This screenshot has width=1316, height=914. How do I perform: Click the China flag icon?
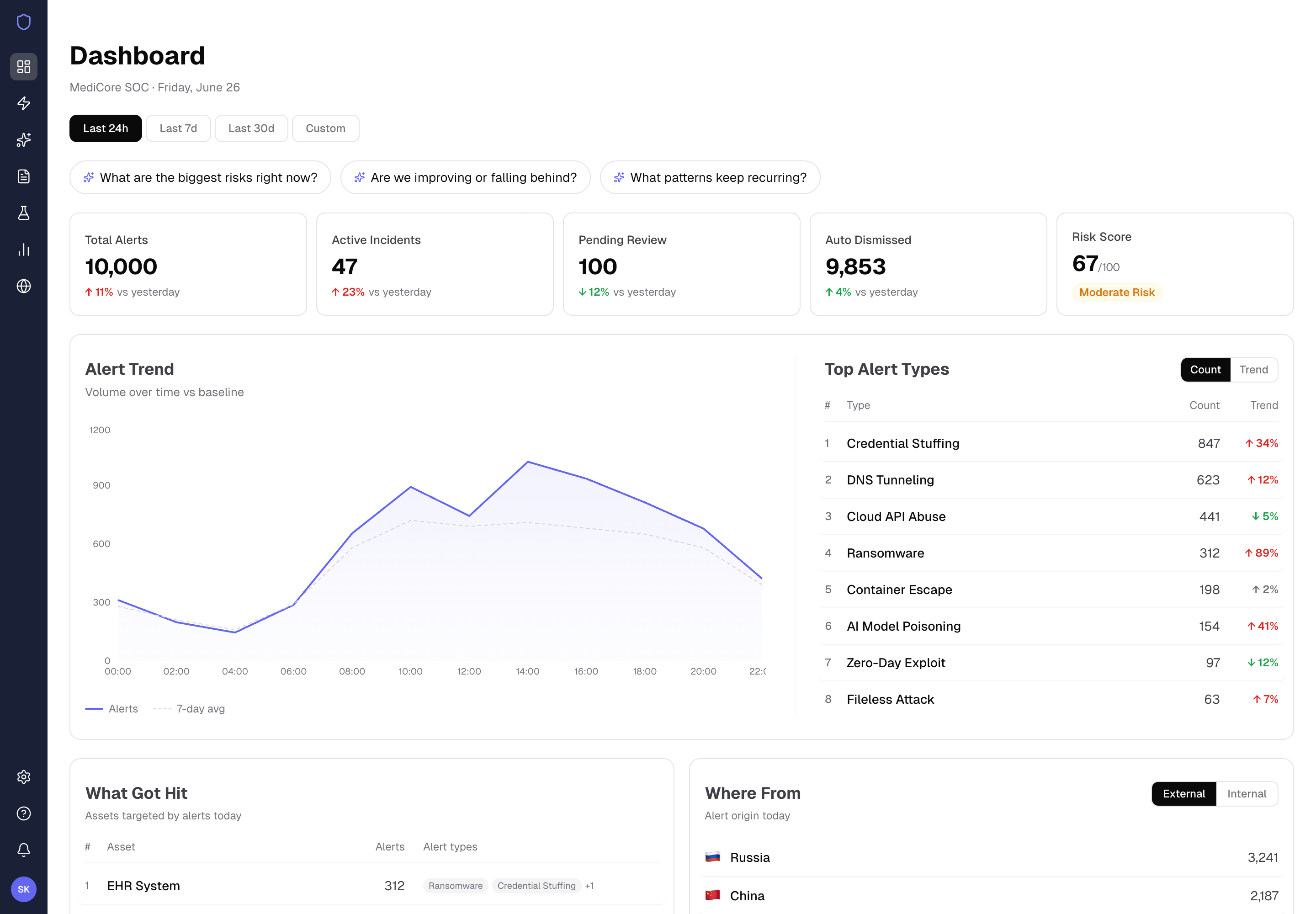point(712,895)
